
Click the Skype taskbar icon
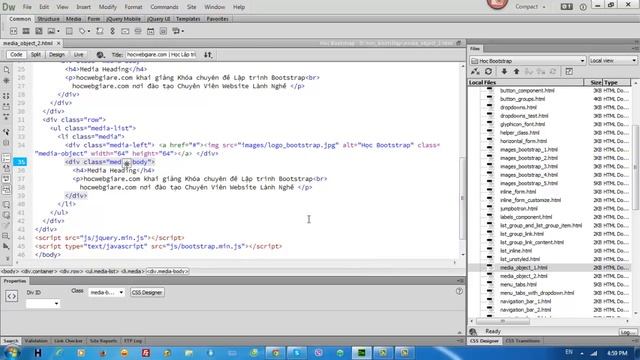point(297,353)
